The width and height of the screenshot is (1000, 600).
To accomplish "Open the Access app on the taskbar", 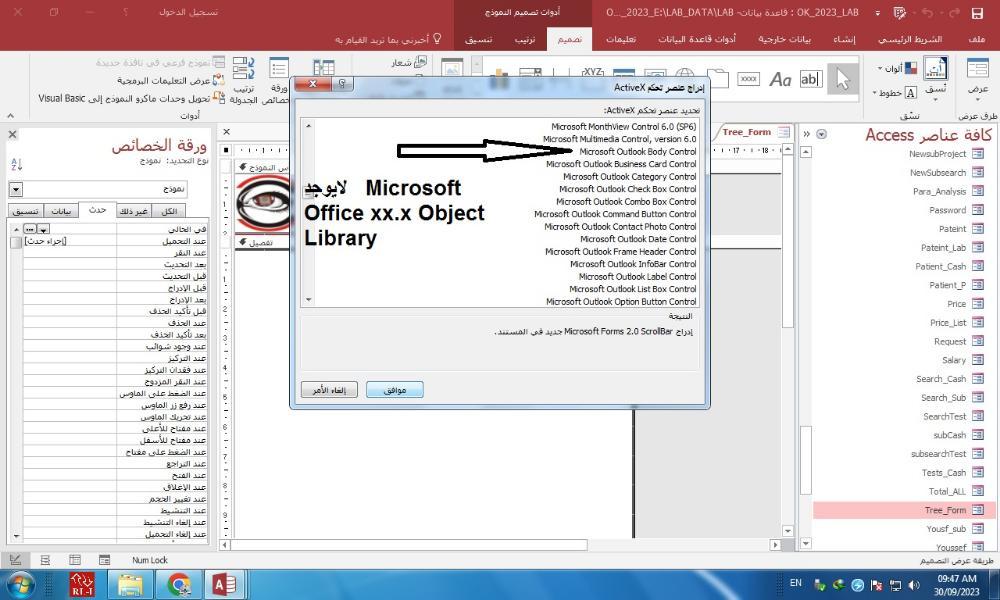I will coord(224,584).
